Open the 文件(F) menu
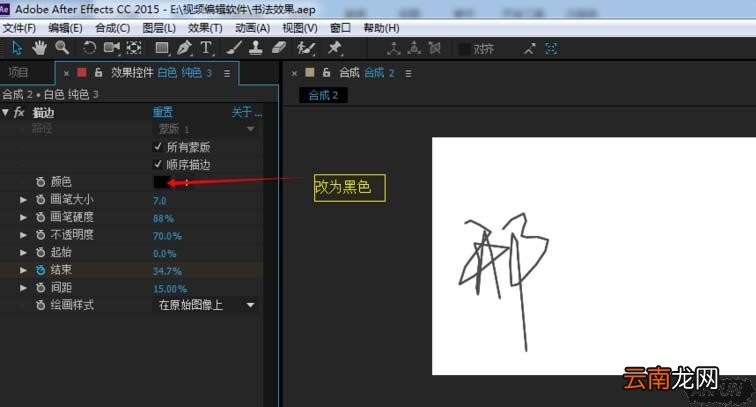The image size is (756, 407). click(19, 28)
